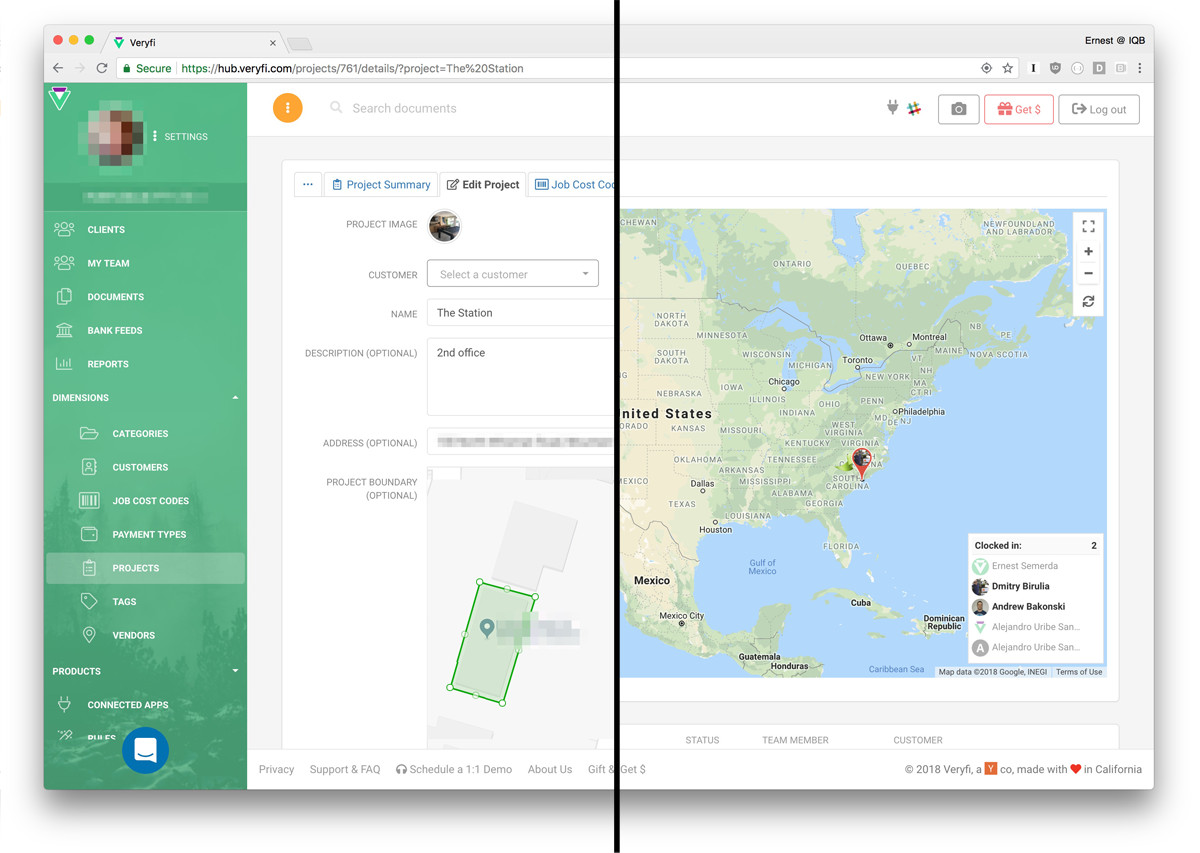
Task: Switch to Project Summary tab
Action: click(x=381, y=184)
